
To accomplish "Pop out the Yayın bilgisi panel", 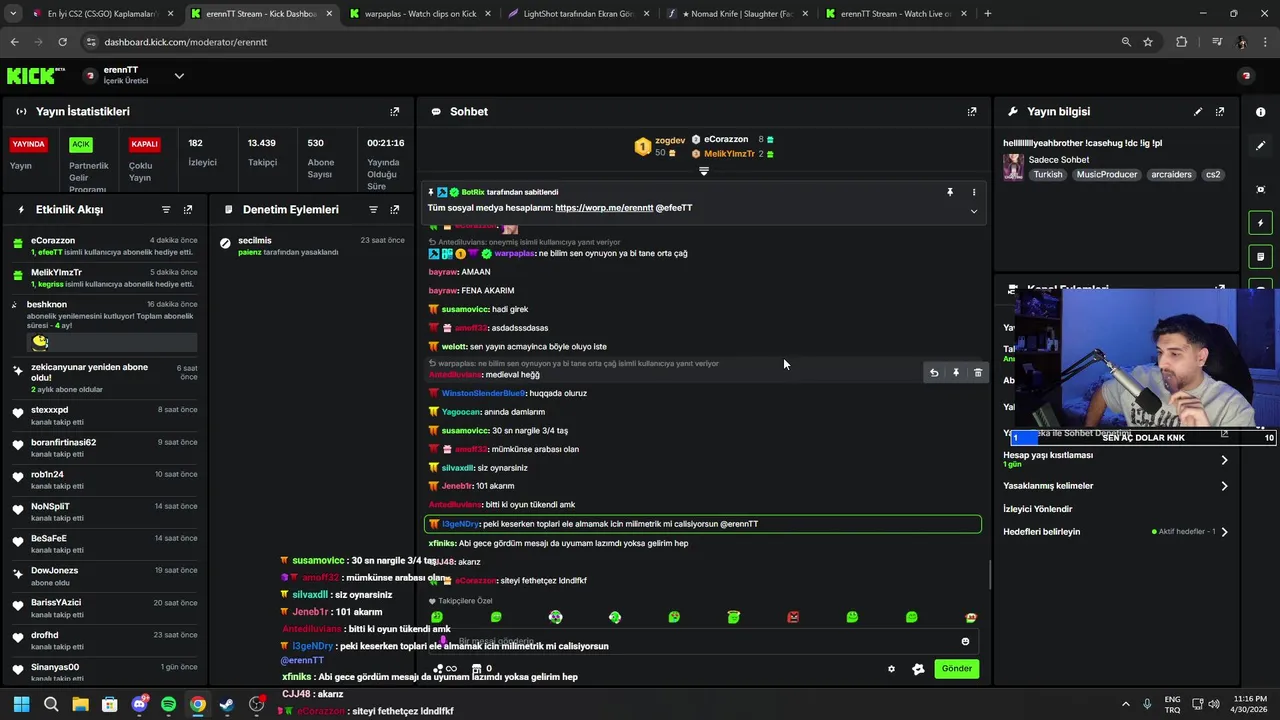I will pos(1220,112).
